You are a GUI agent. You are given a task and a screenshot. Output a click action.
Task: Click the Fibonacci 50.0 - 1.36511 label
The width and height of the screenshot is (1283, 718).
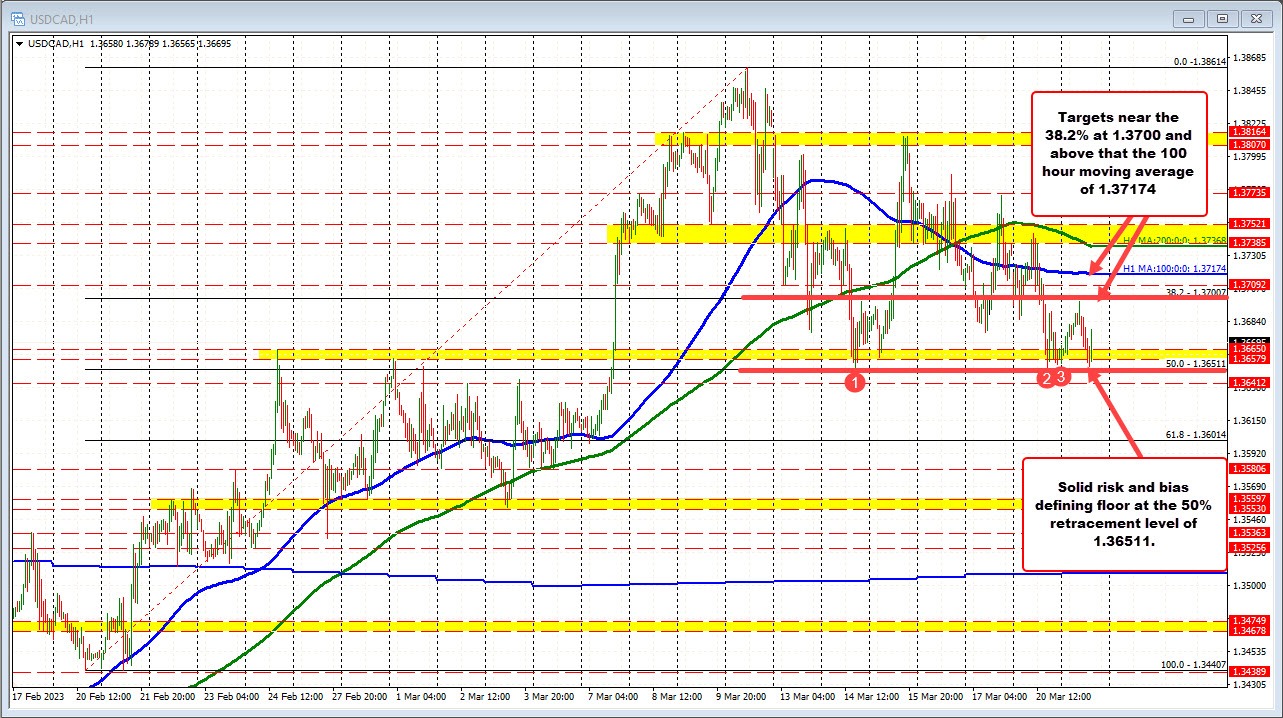click(x=1196, y=364)
